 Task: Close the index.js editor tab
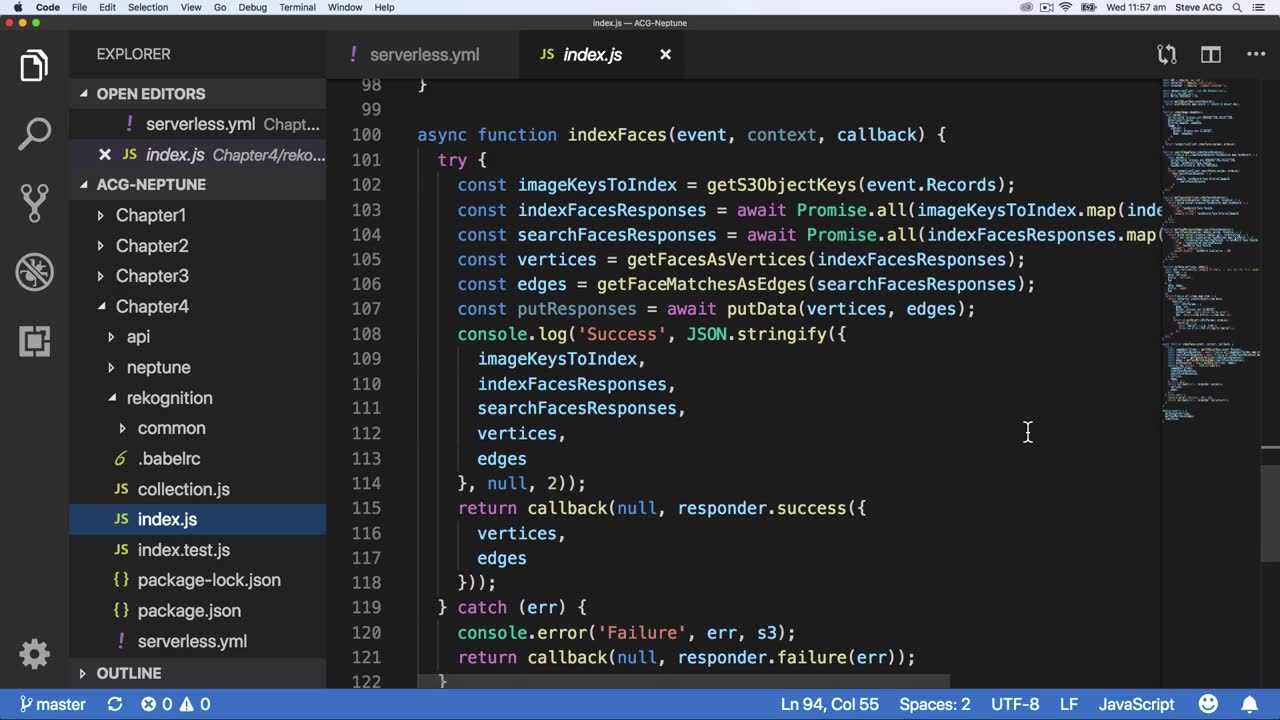click(665, 55)
